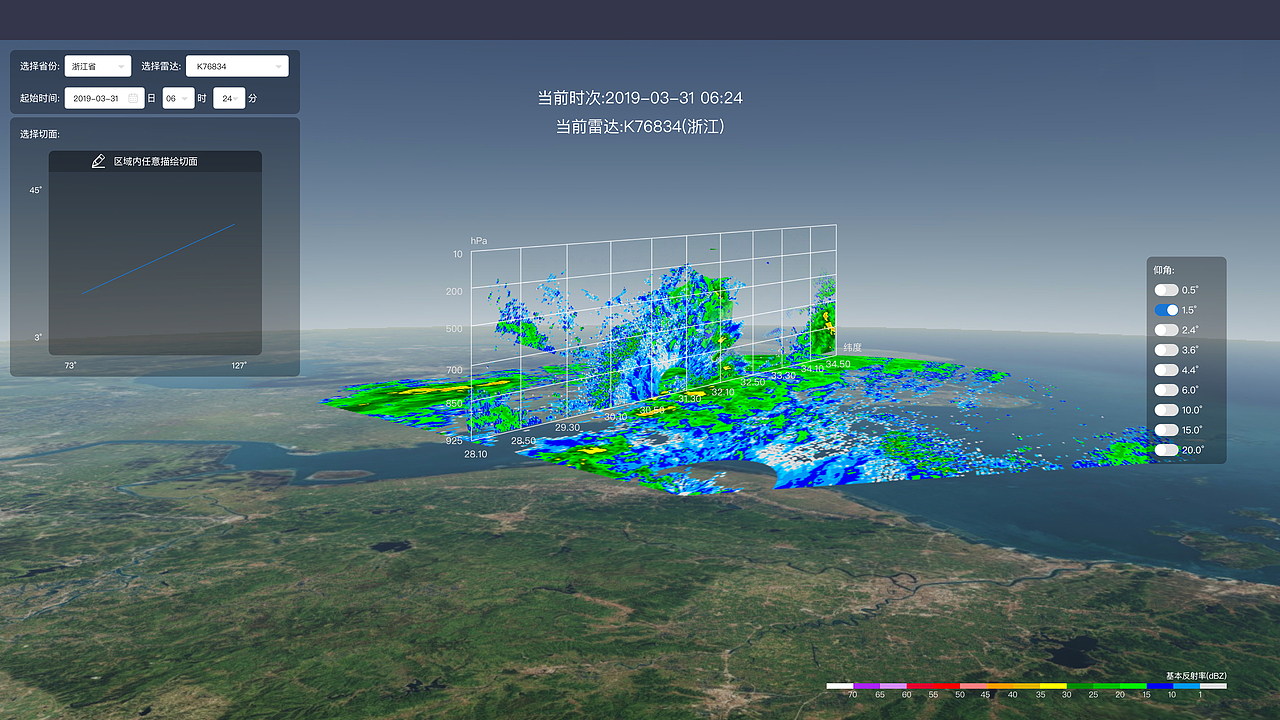The height and width of the screenshot is (720, 1280).
Task: Click the blue section line in the drawing area
Action: 158,259
